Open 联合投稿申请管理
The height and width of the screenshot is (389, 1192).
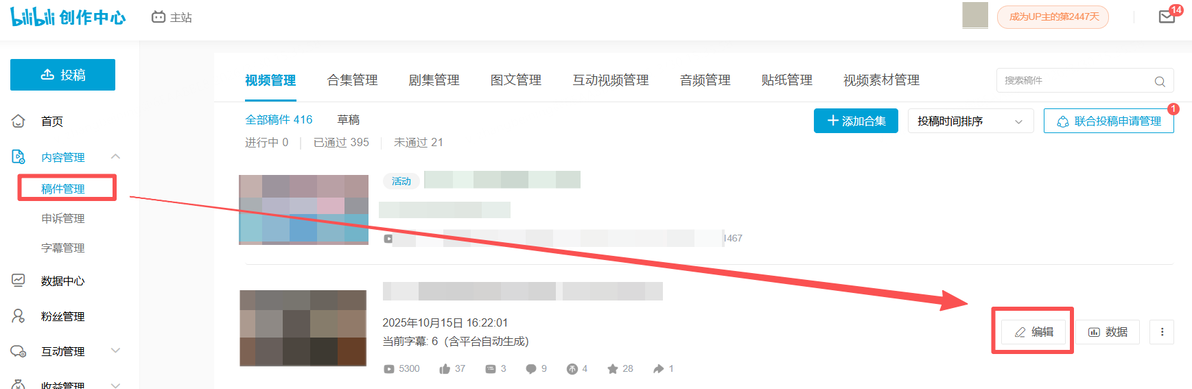1108,121
